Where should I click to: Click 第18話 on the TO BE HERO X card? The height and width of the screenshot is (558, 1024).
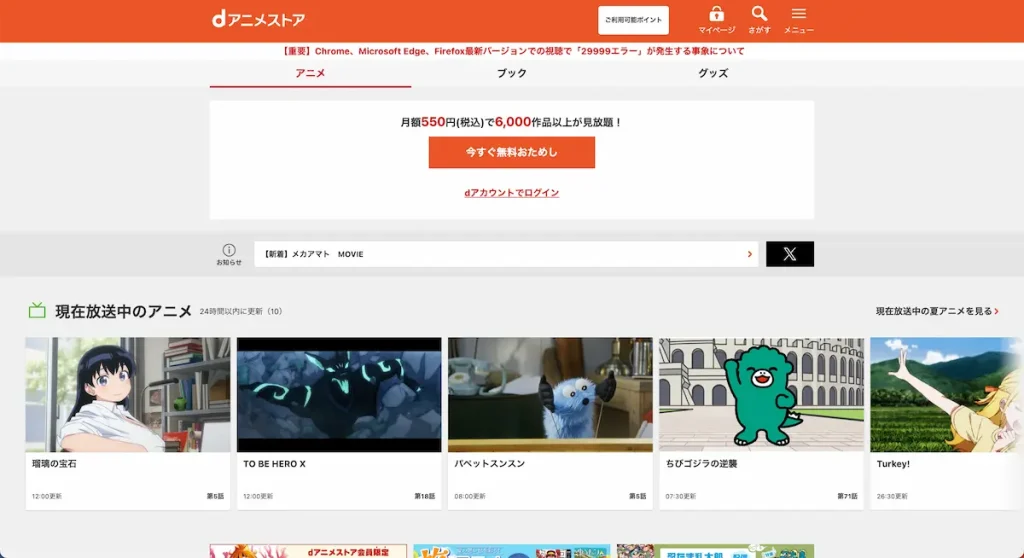pyautogui.click(x=424, y=497)
